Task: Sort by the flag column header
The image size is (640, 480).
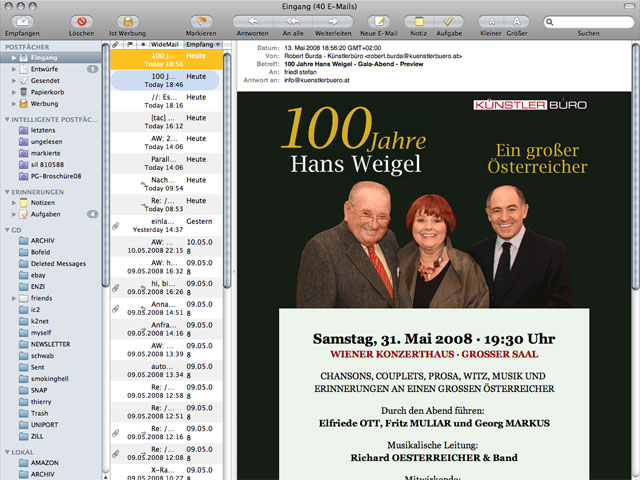Action: pyautogui.click(x=130, y=44)
